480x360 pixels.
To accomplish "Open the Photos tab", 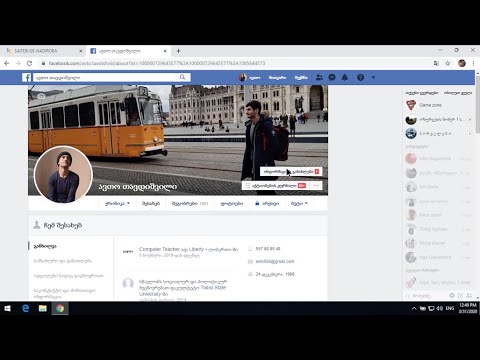I will pos(232,203).
